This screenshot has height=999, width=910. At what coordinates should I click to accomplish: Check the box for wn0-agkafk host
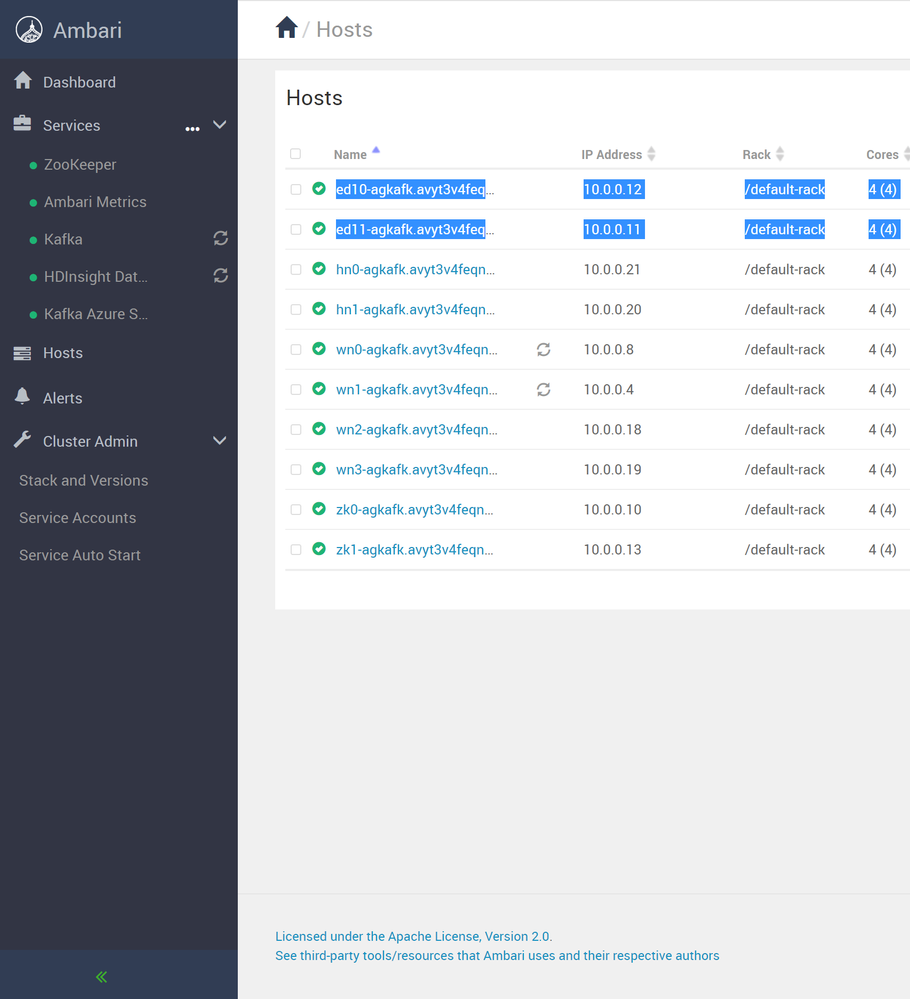296,350
